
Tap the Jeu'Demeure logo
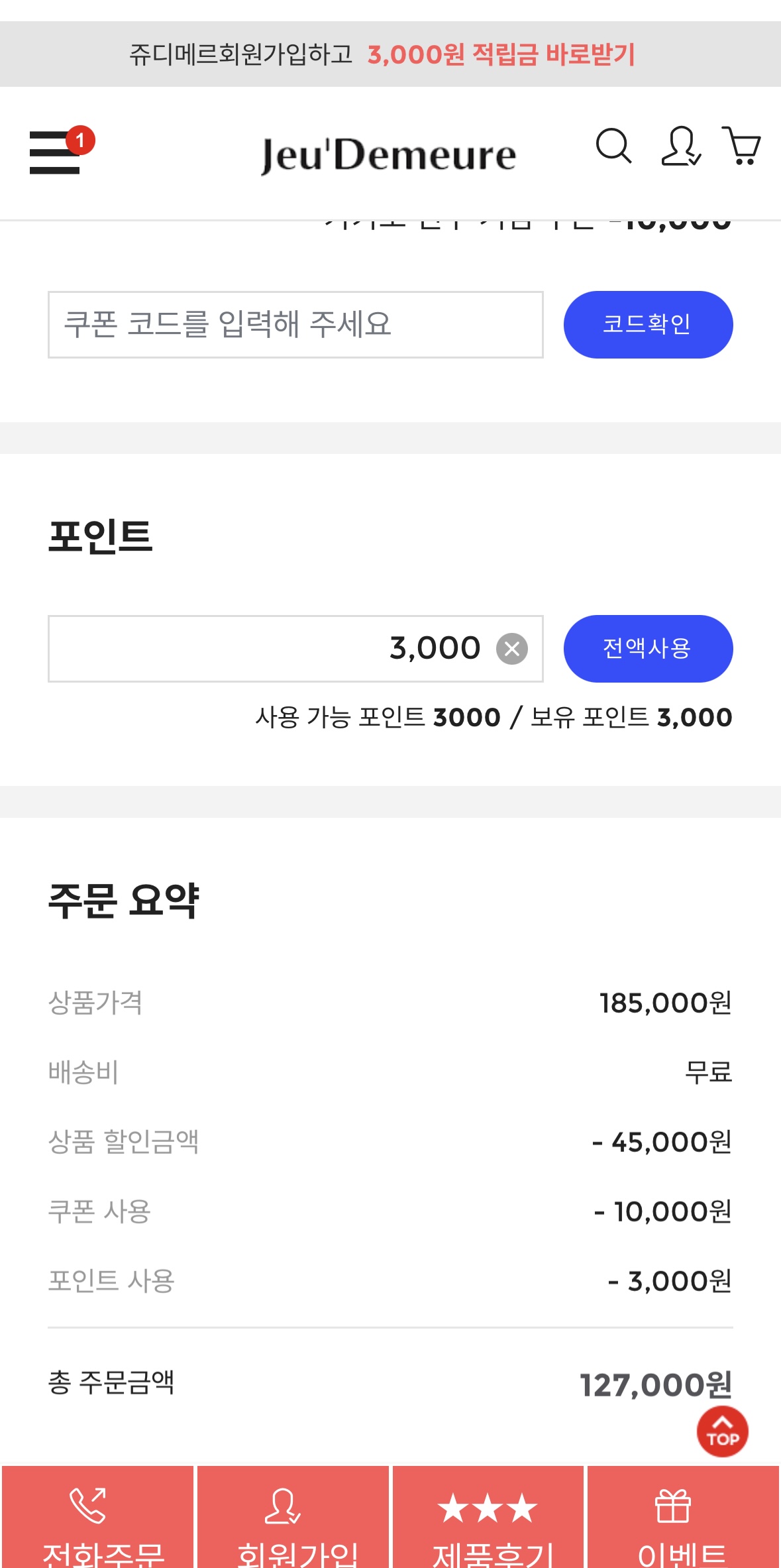coord(389,155)
